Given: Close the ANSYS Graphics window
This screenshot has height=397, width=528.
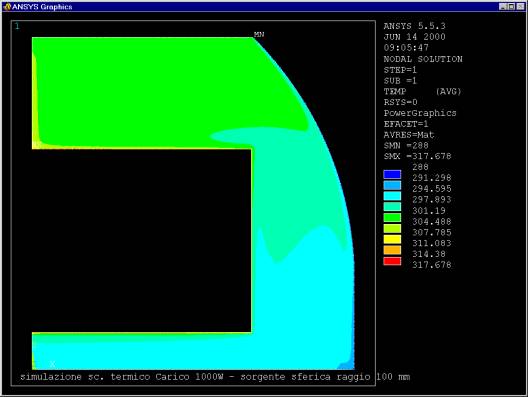Looking at the screenshot, I should (521, 6).
